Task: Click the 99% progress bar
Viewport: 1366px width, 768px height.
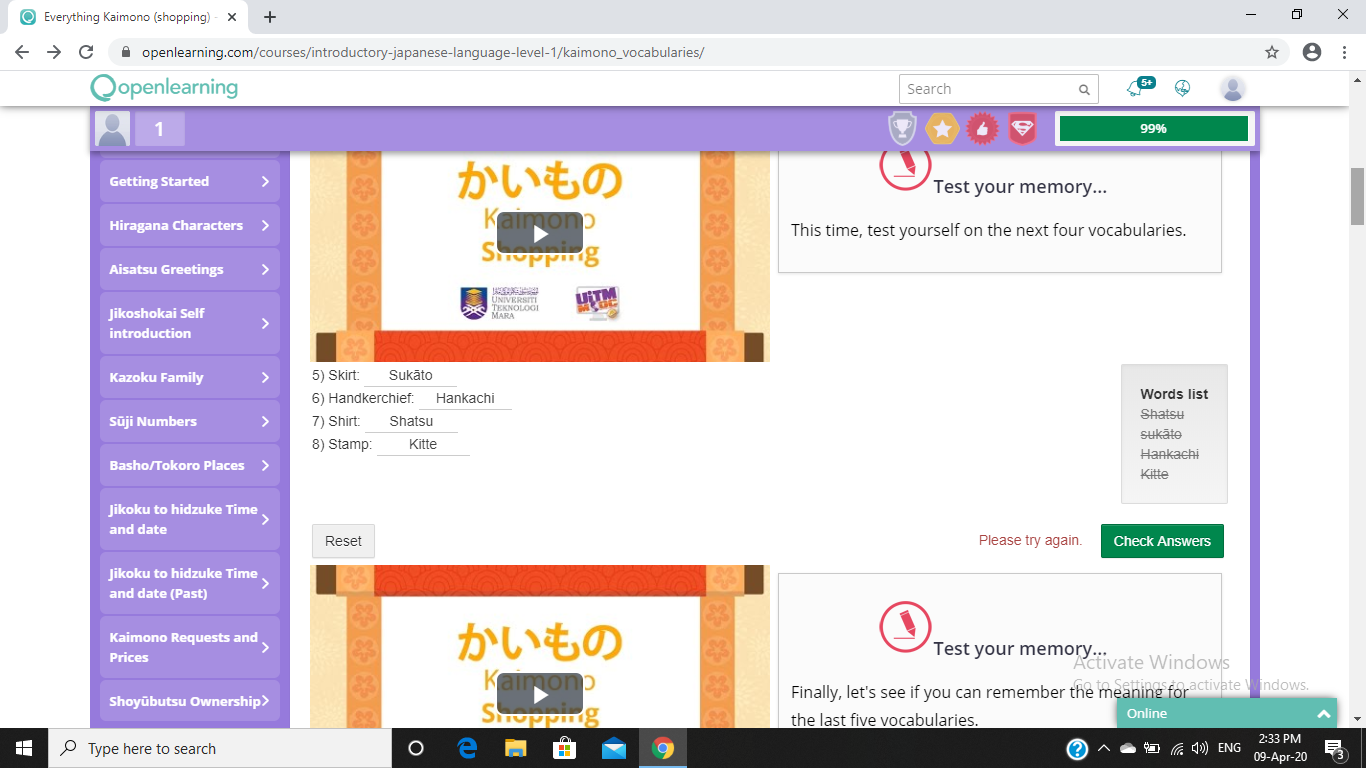Action: point(1154,128)
